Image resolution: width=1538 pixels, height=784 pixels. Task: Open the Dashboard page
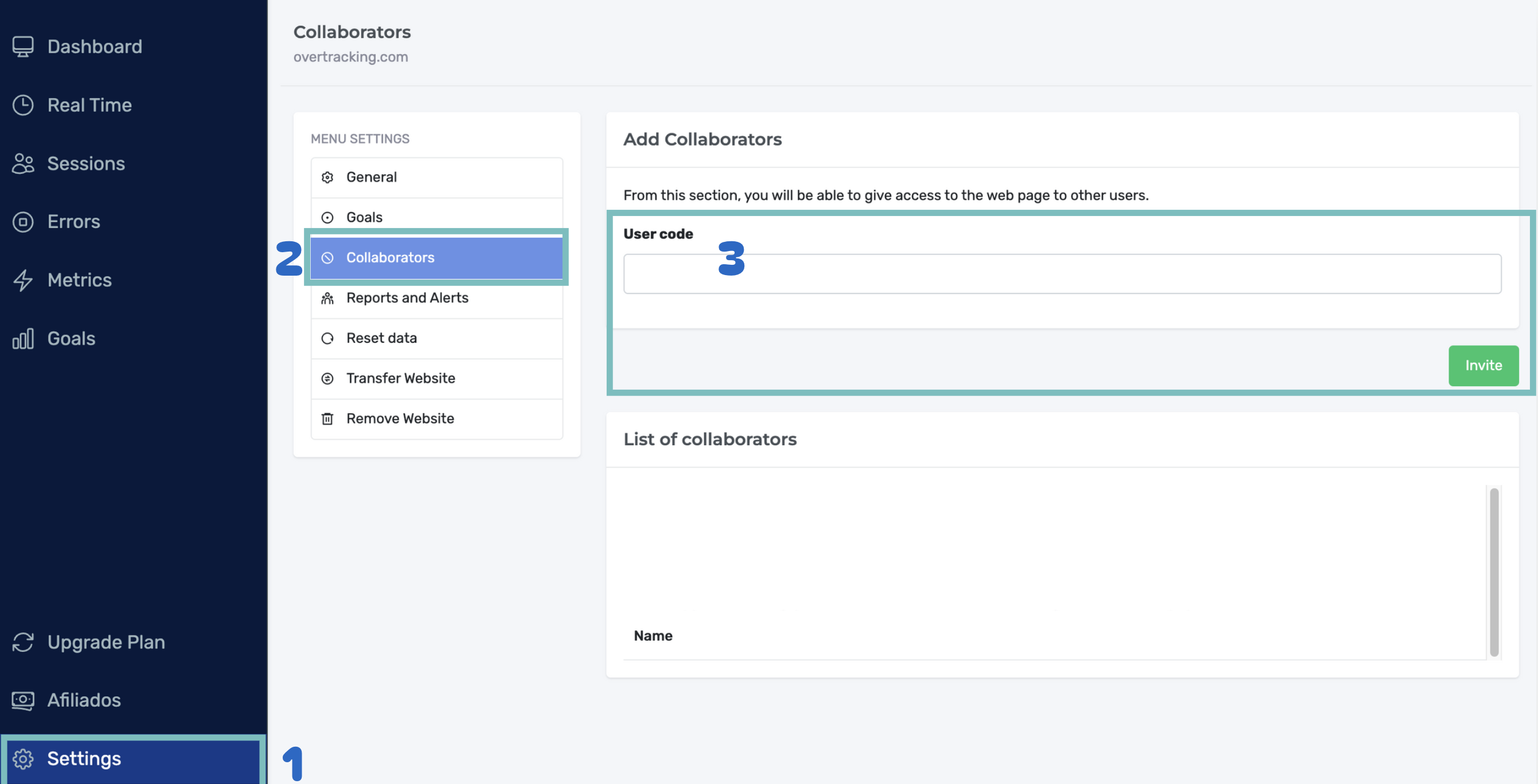click(95, 46)
